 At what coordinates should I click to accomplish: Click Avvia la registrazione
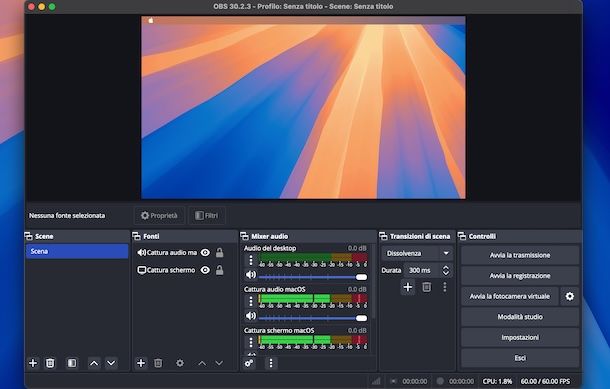(520, 276)
